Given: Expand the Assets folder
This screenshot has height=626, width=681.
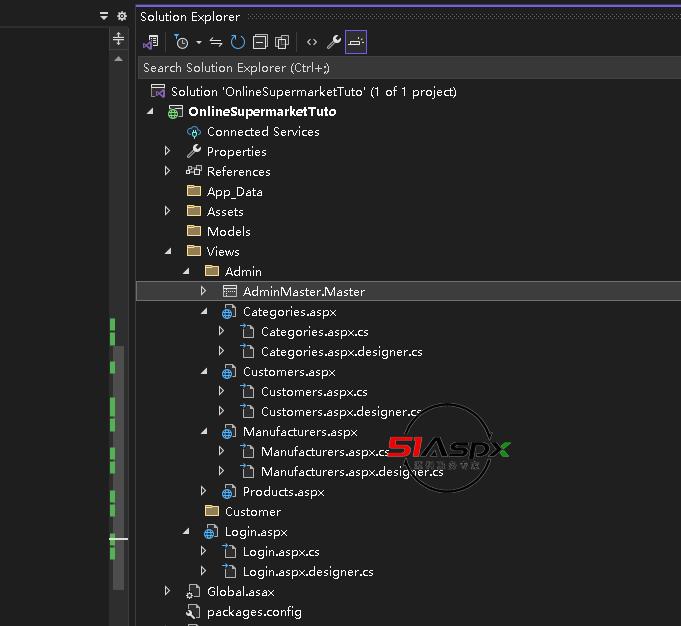Looking at the screenshot, I should tap(168, 211).
